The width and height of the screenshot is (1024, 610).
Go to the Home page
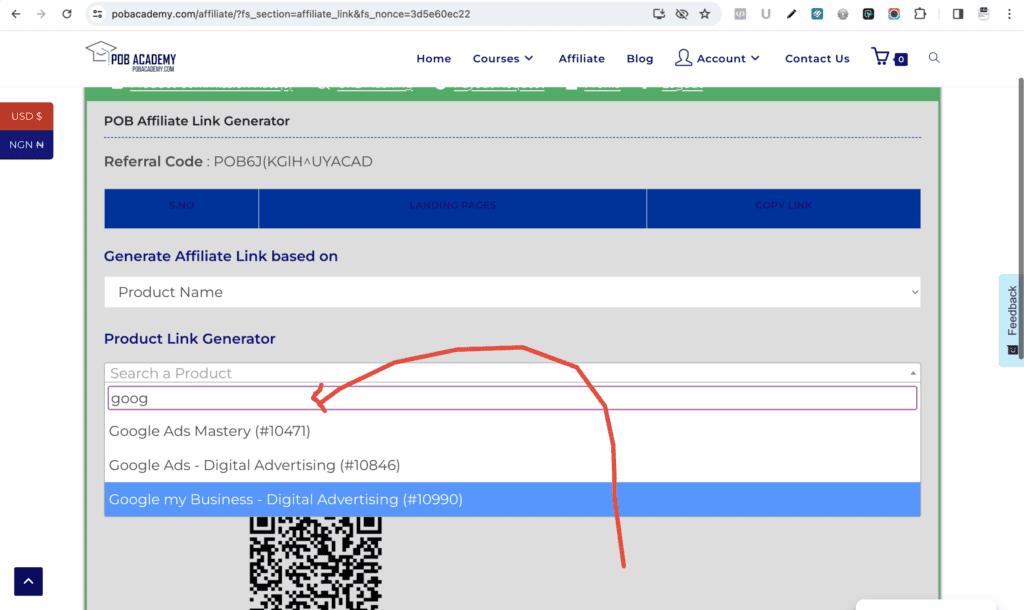pyautogui.click(x=434, y=59)
